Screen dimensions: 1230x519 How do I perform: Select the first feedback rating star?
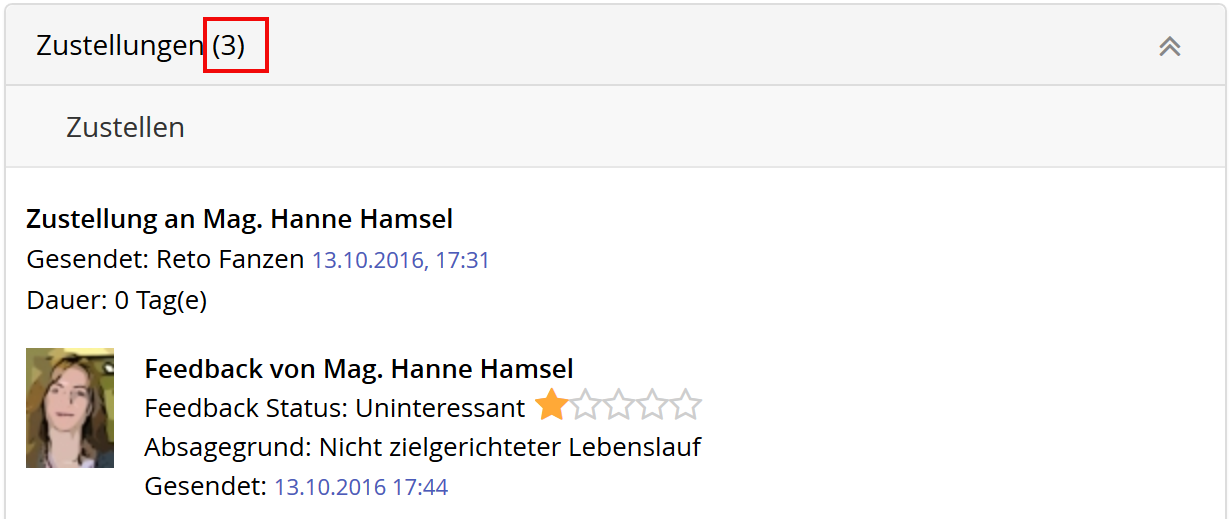point(551,406)
